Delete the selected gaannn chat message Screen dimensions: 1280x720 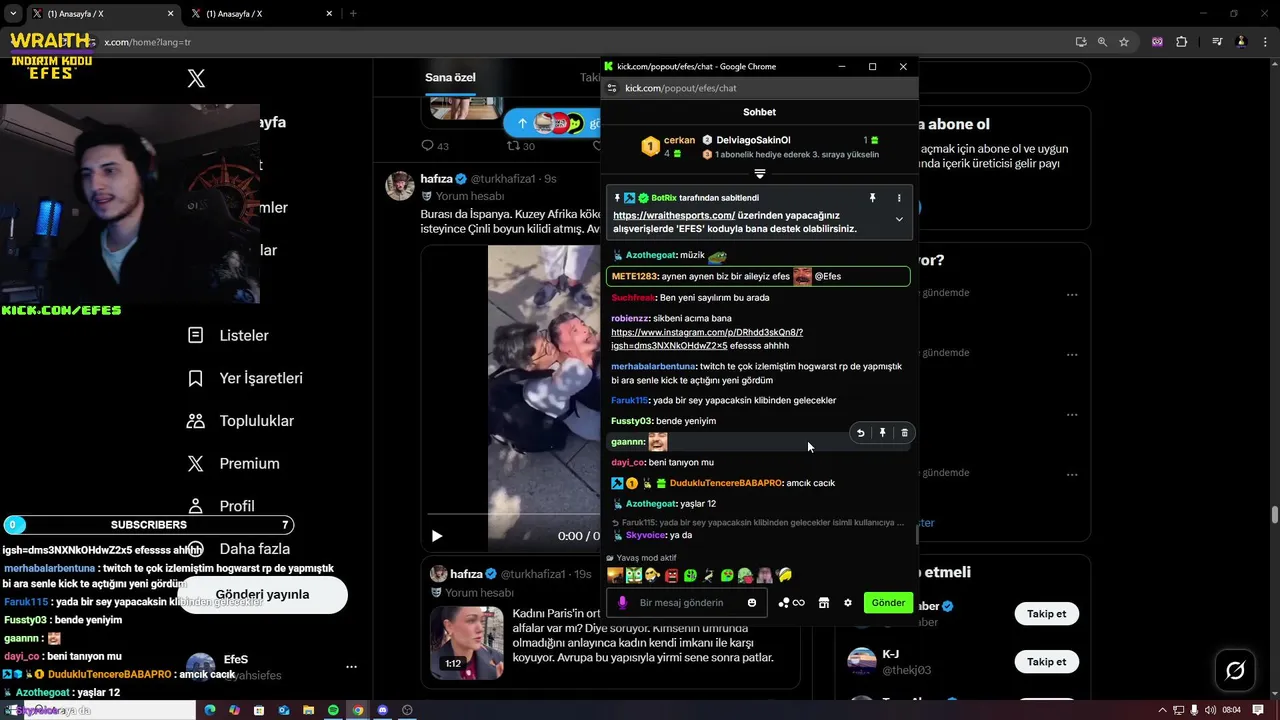904,433
